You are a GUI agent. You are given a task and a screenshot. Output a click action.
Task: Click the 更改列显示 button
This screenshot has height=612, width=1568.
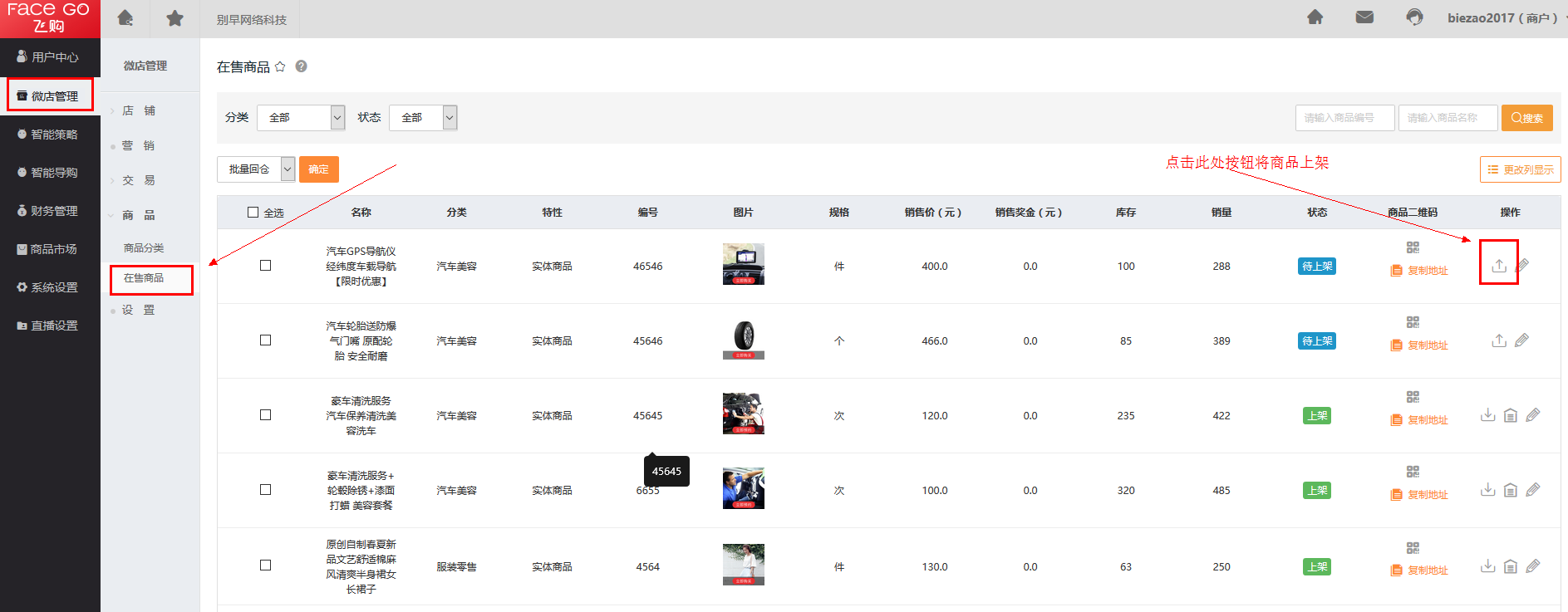tap(1520, 169)
